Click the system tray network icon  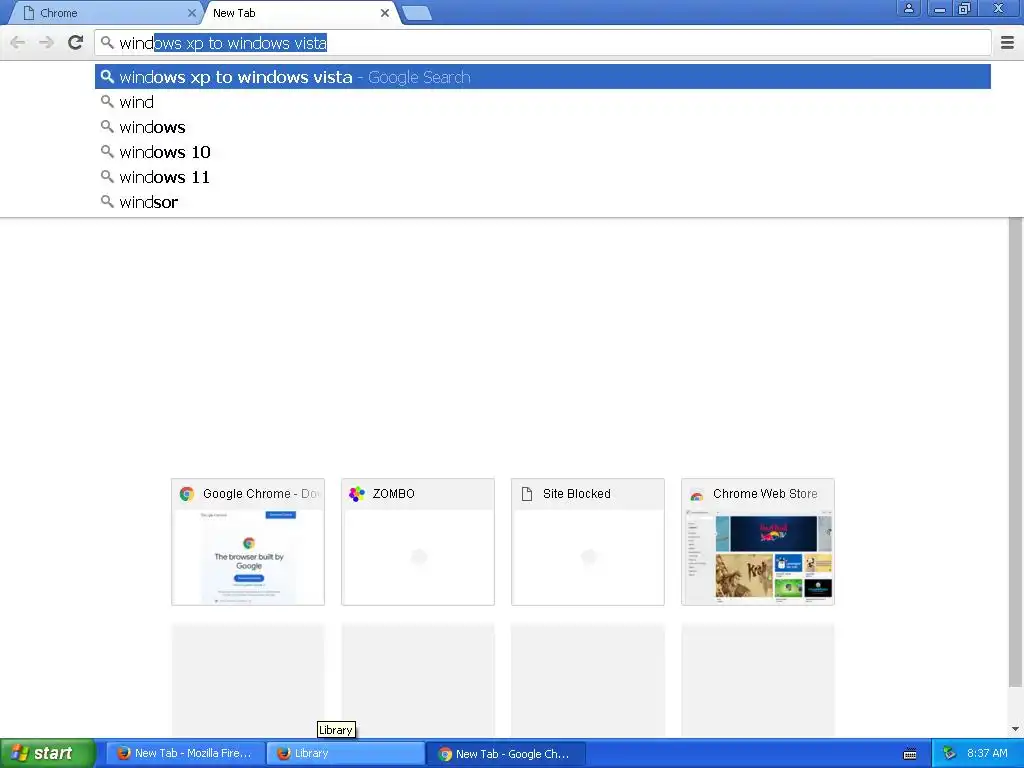(950, 753)
